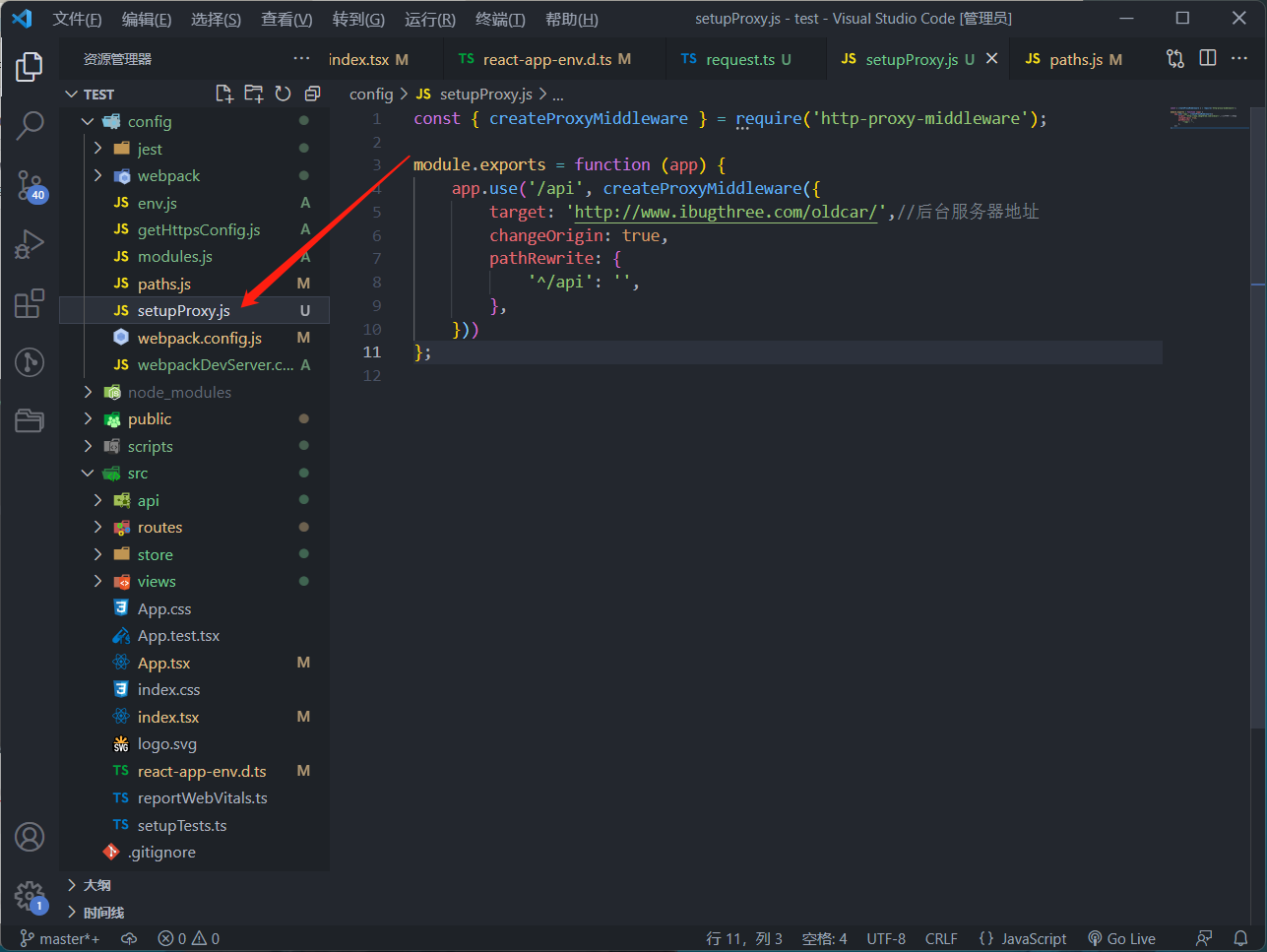Open editor more actions ellipsis
1267x952 pixels.
tap(1239, 59)
